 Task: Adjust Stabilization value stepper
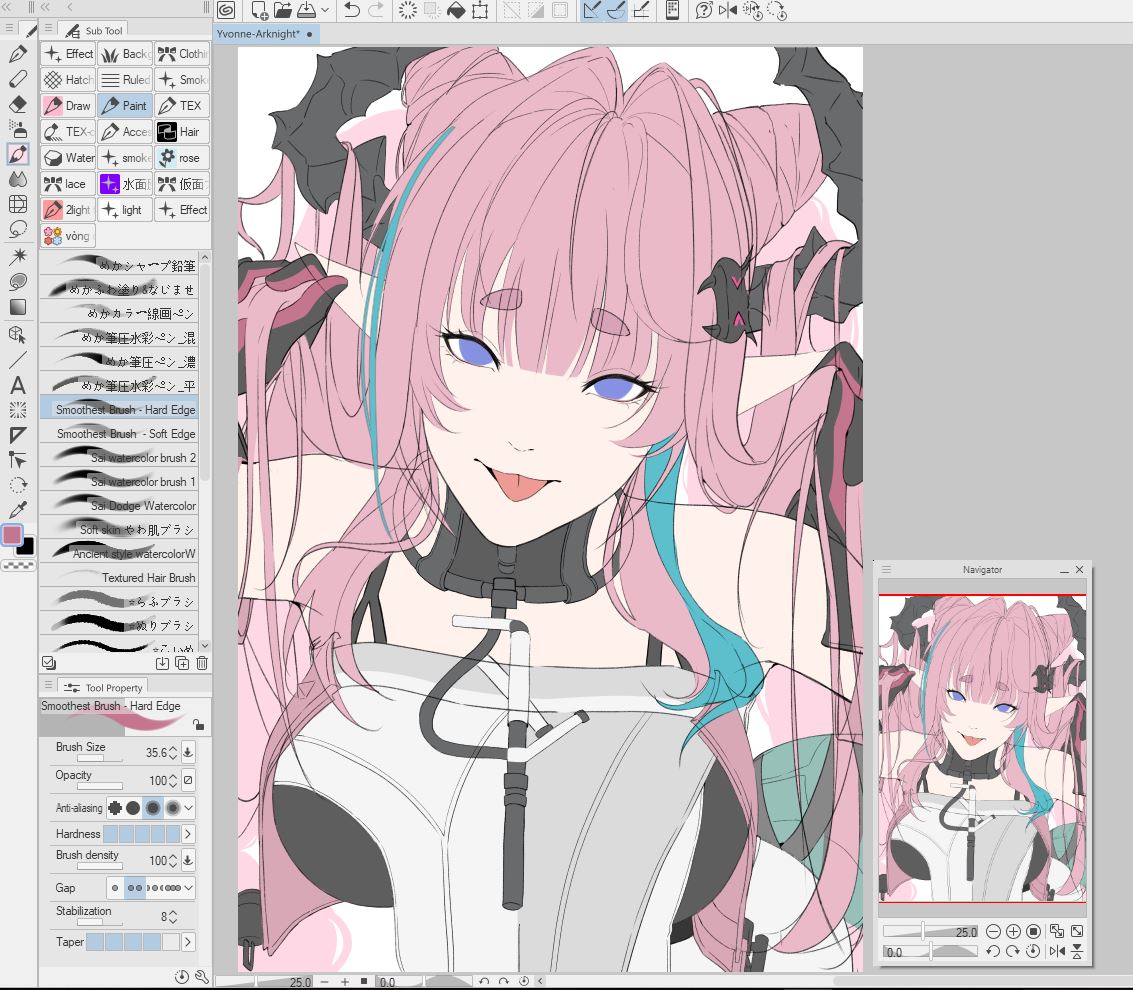[173, 917]
